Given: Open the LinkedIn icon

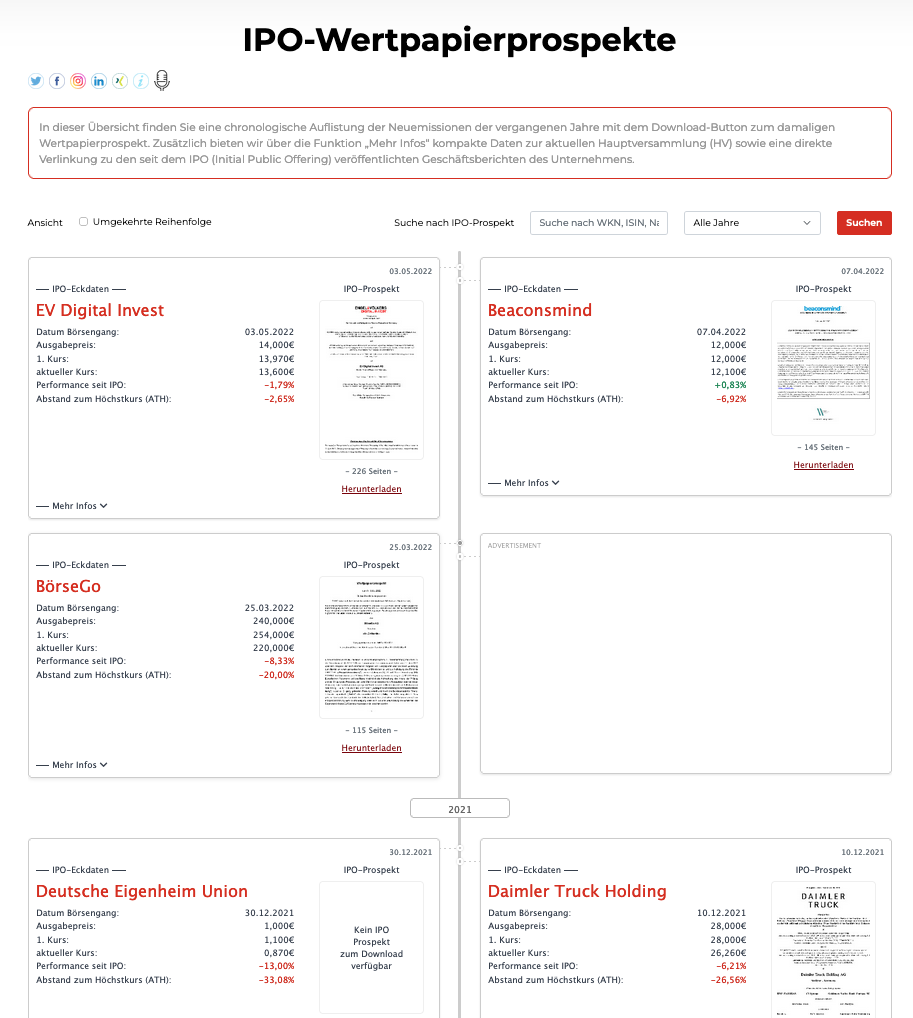Looking at the screenshot, I should tap(99, 81).
